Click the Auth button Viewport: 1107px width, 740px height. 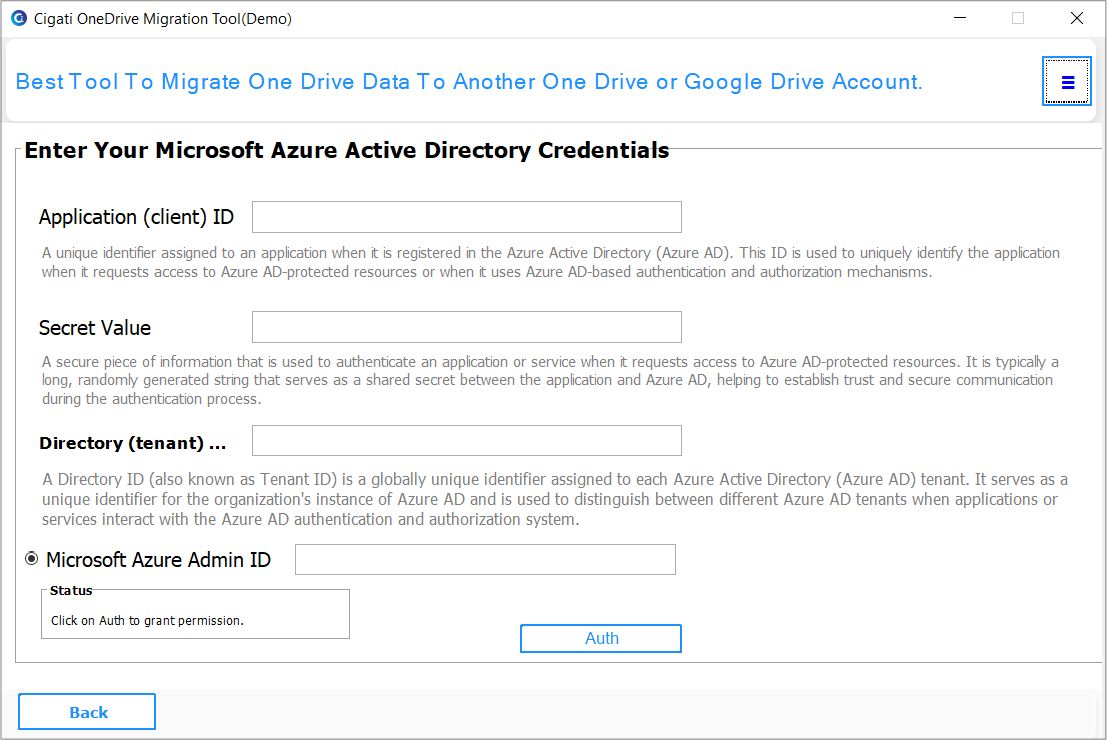click(601, 638)
